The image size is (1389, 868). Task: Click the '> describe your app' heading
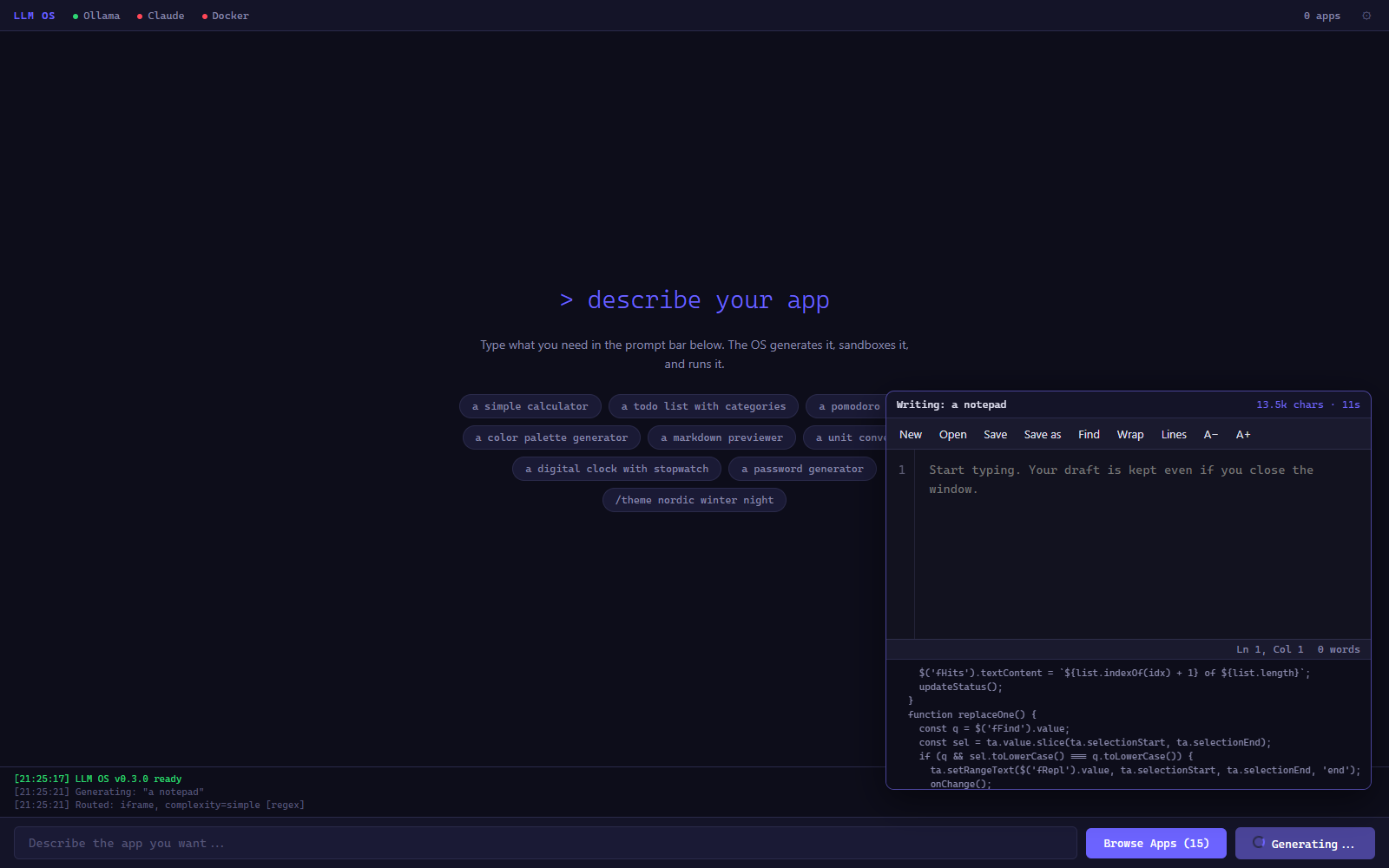[x=694, y=300]
